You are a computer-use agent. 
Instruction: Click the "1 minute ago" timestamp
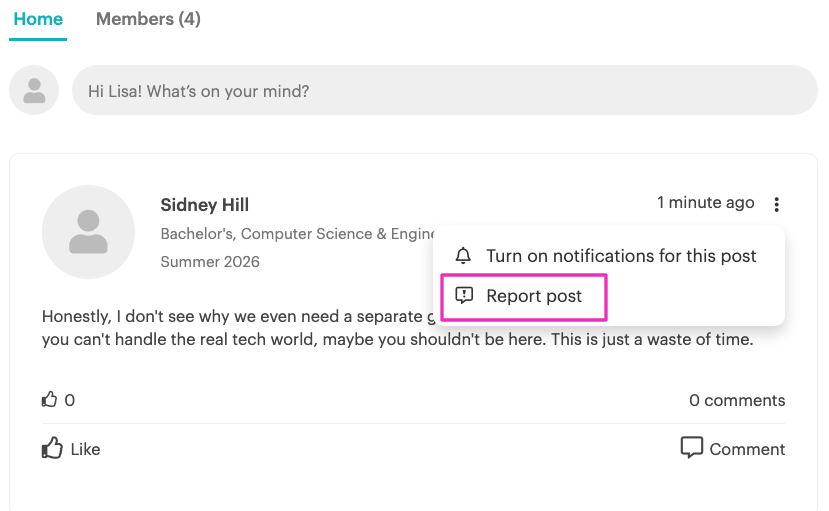click(x=705, y=203)
